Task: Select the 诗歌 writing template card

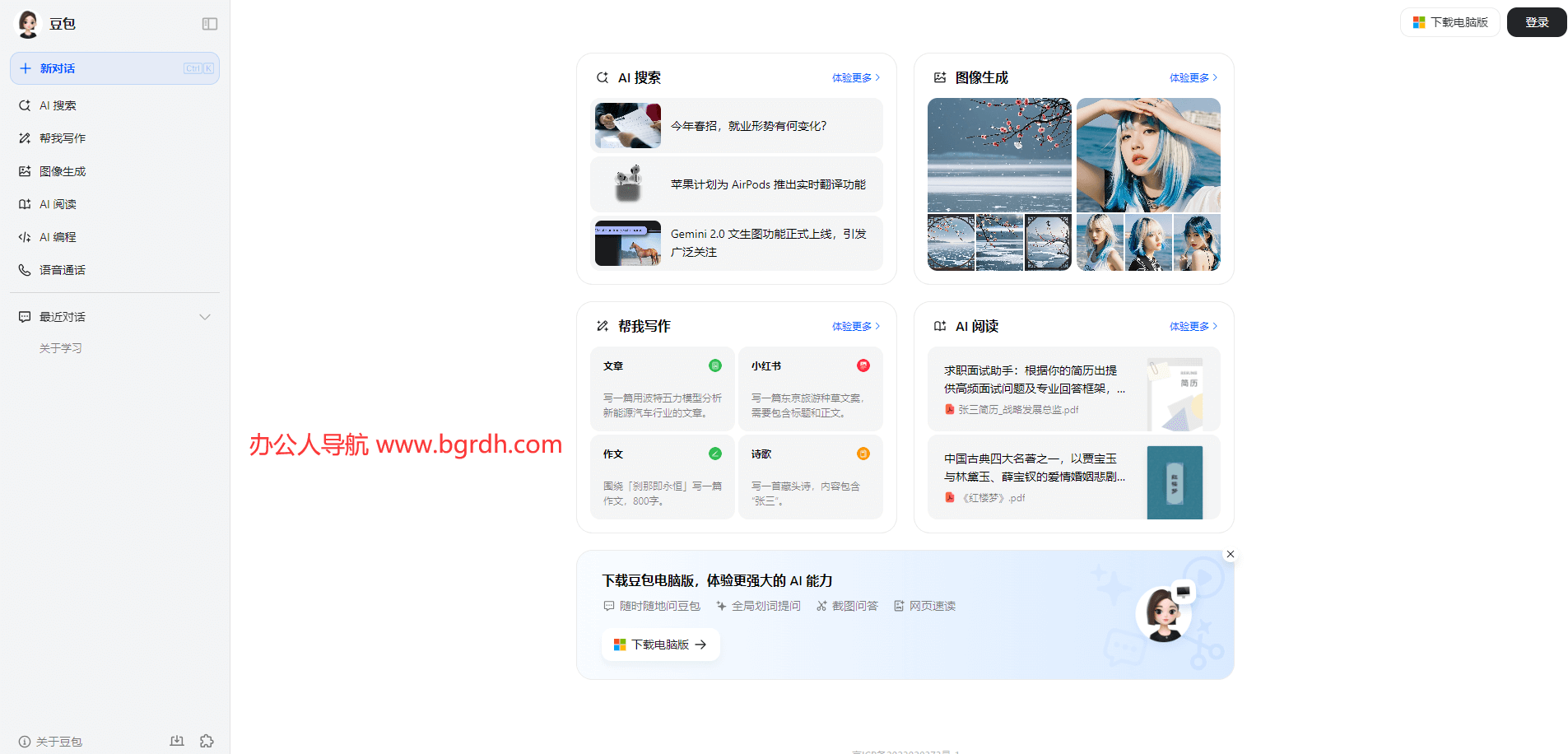Action: tap(811, 477)
